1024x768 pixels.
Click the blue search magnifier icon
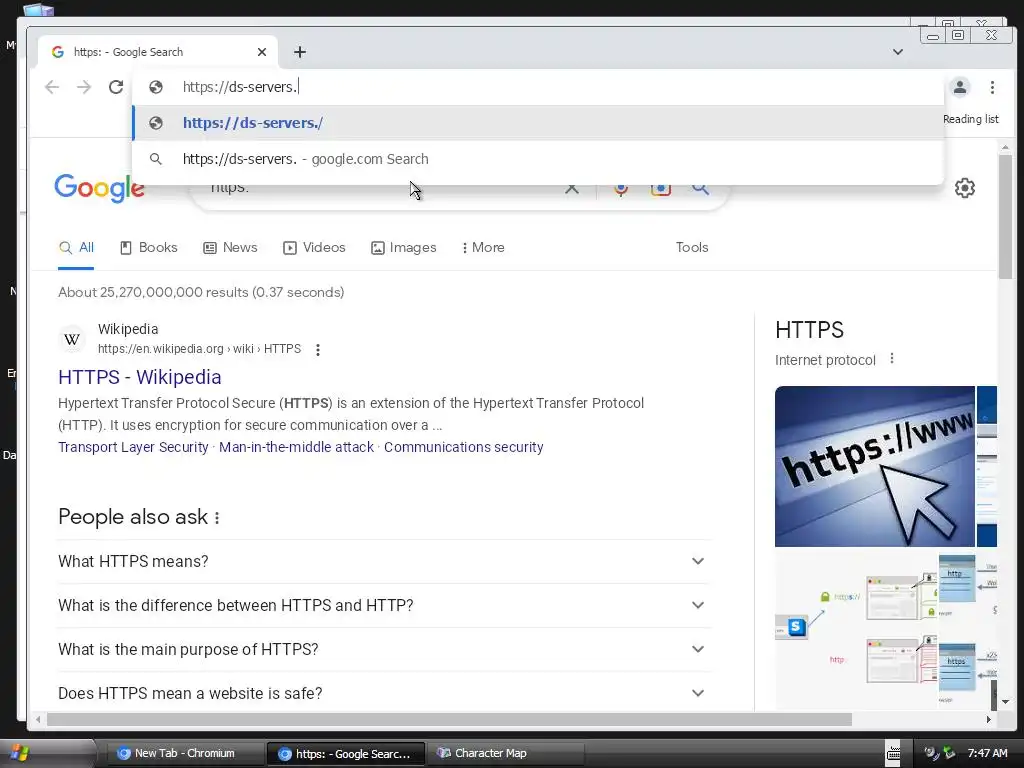pyautogui.click(x=700, y=188)
